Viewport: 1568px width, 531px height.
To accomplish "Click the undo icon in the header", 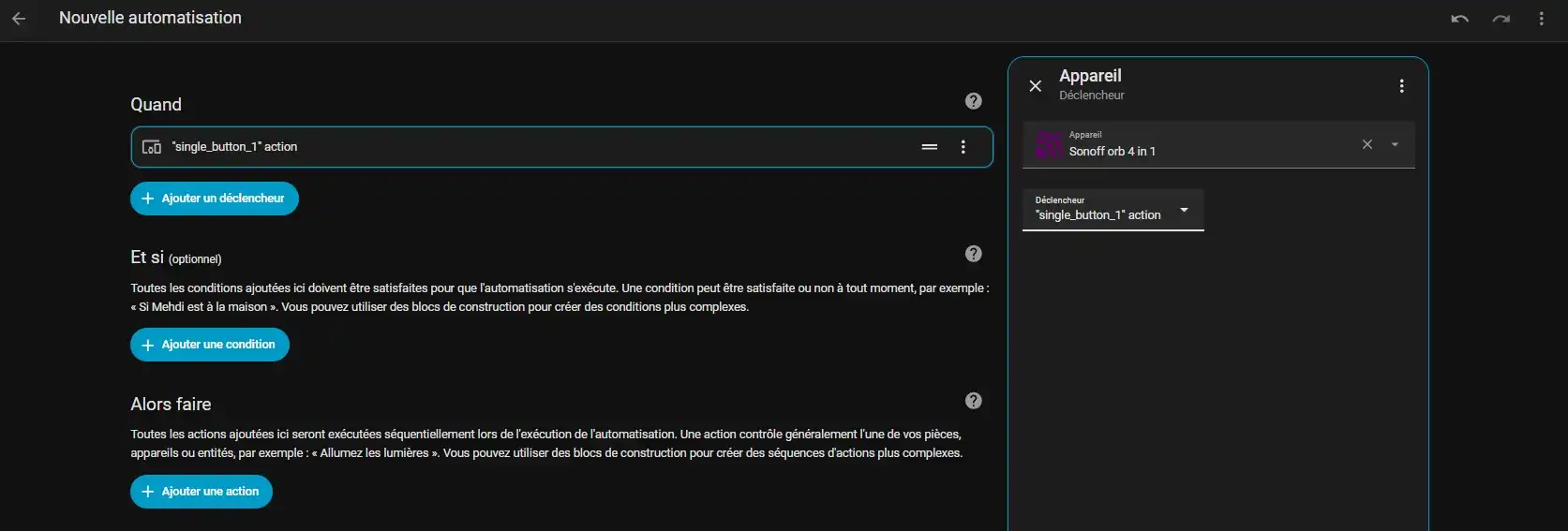I will tap(1459, 19).
